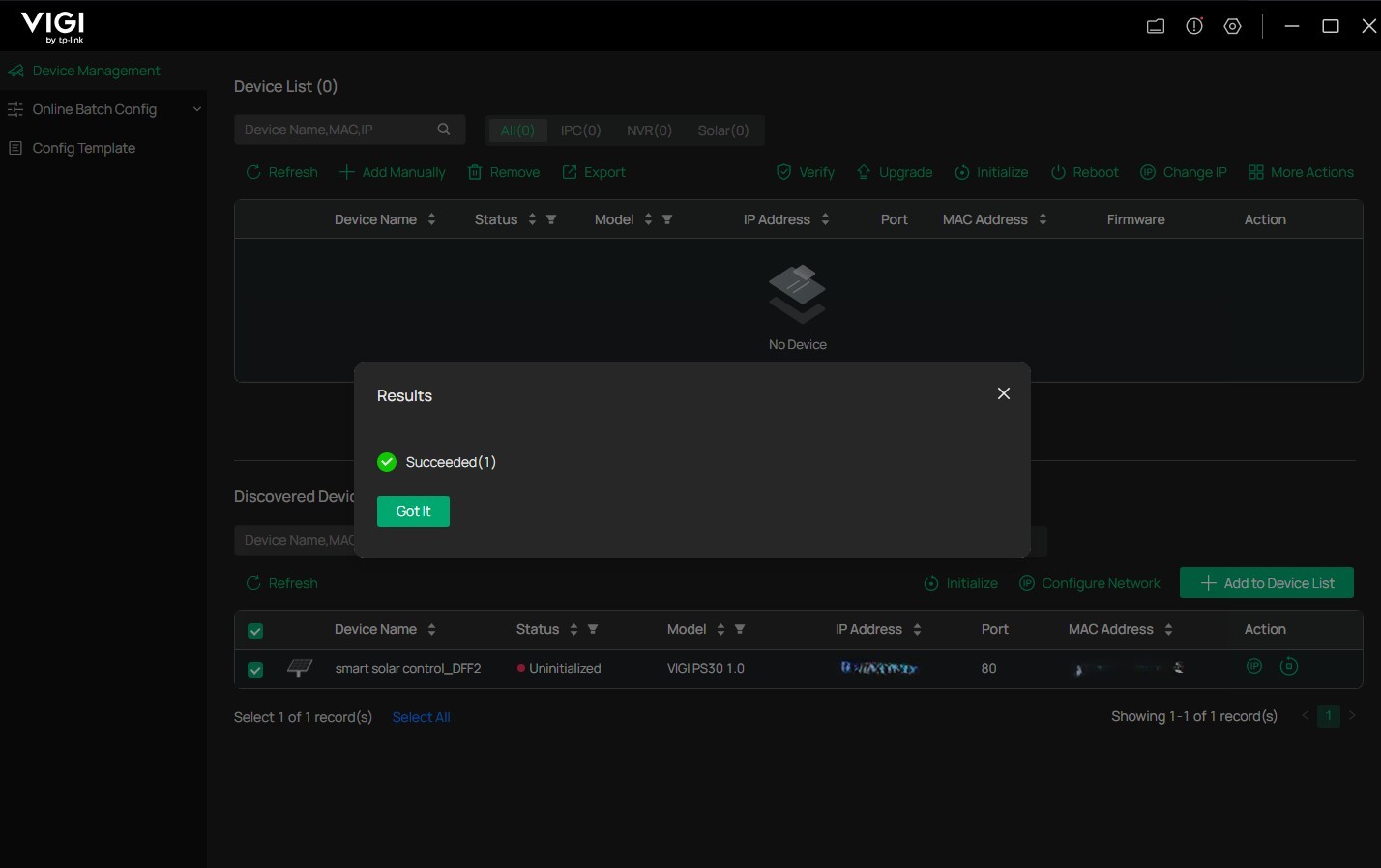Open More Actions menu
Screen dimensions: 1381x868
[1301, 172]
